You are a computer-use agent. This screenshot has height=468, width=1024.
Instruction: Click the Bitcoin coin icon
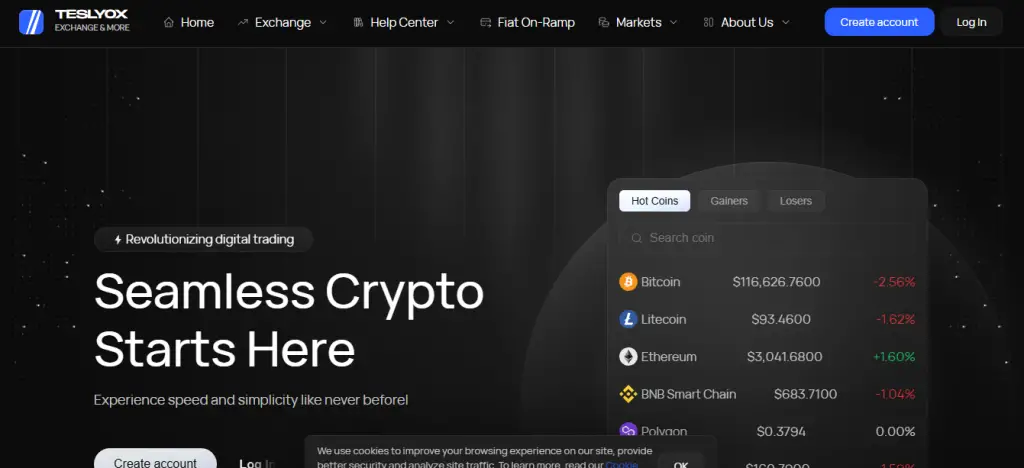point(628,282)
